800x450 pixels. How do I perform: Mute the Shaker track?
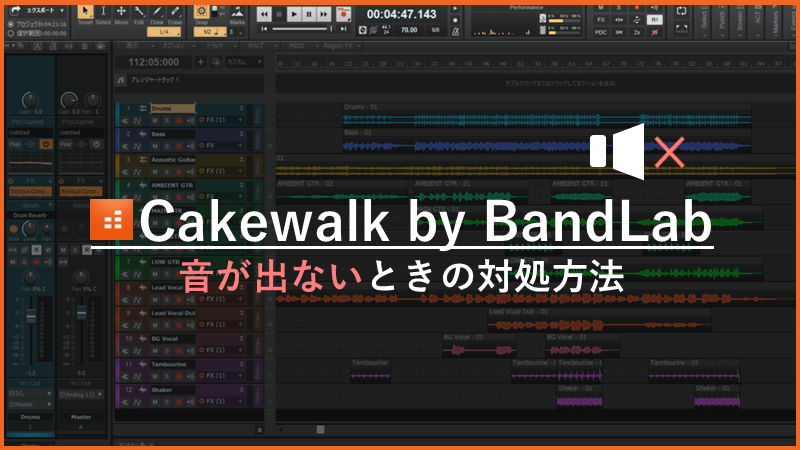point(155,402)
